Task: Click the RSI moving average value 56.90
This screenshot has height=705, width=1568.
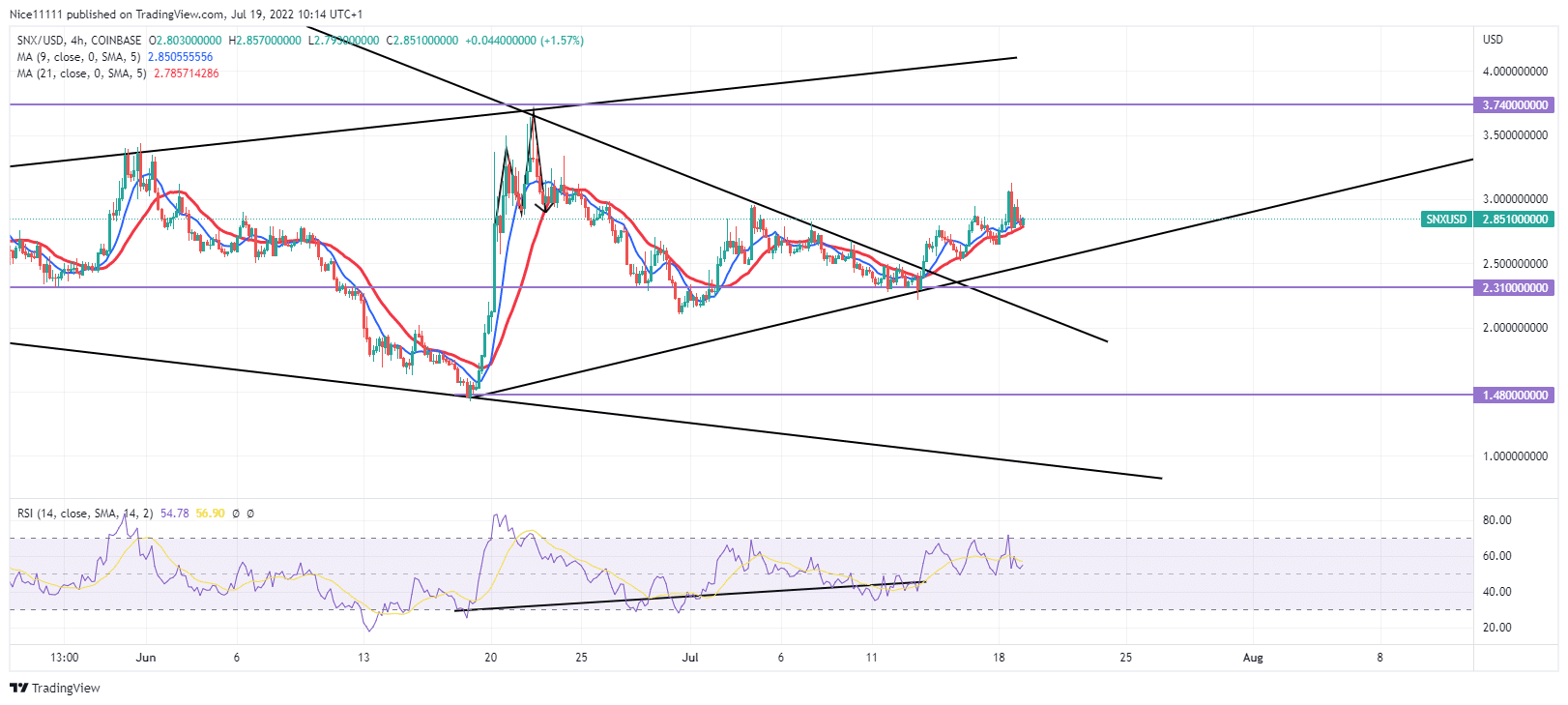Action: pyautogui.click(x=210, y=514)
